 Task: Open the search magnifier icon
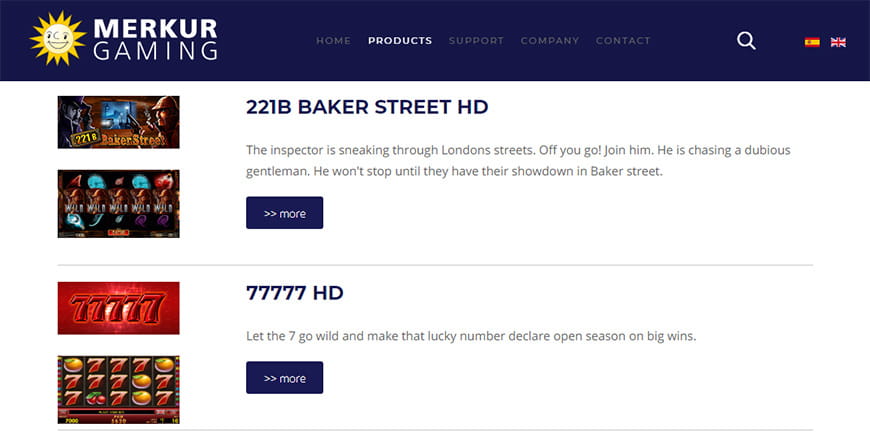(746, 41)
